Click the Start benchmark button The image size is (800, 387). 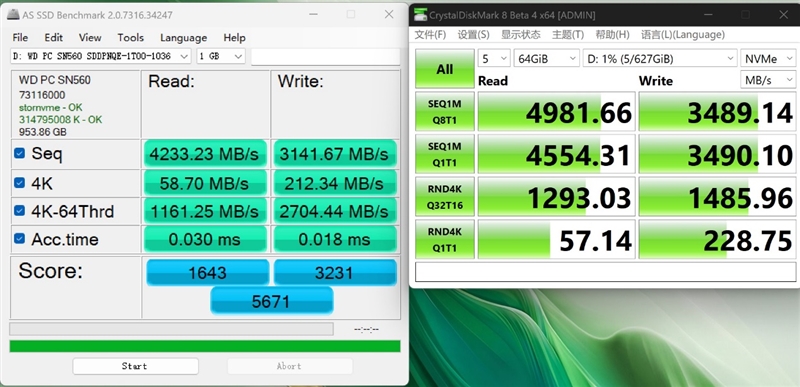tap(135, 366)
